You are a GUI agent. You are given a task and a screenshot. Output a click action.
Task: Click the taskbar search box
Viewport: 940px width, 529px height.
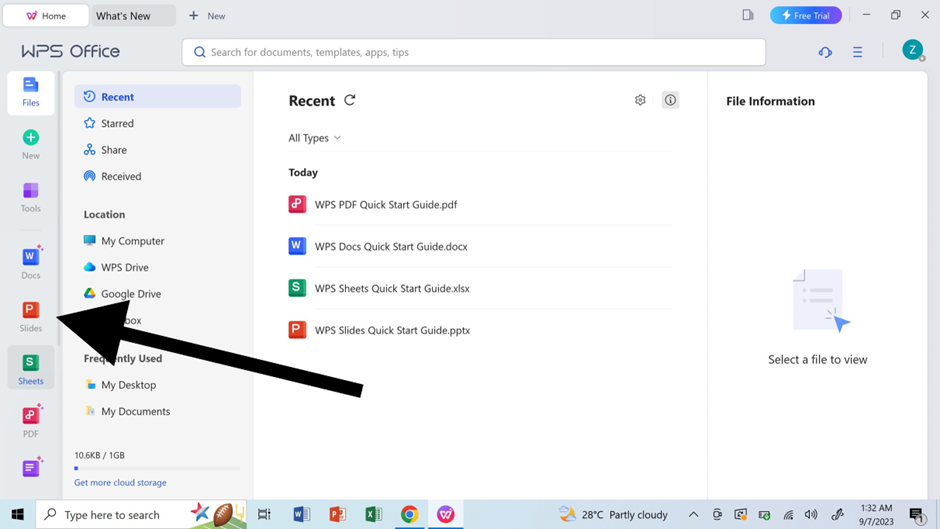pos(141,515)
